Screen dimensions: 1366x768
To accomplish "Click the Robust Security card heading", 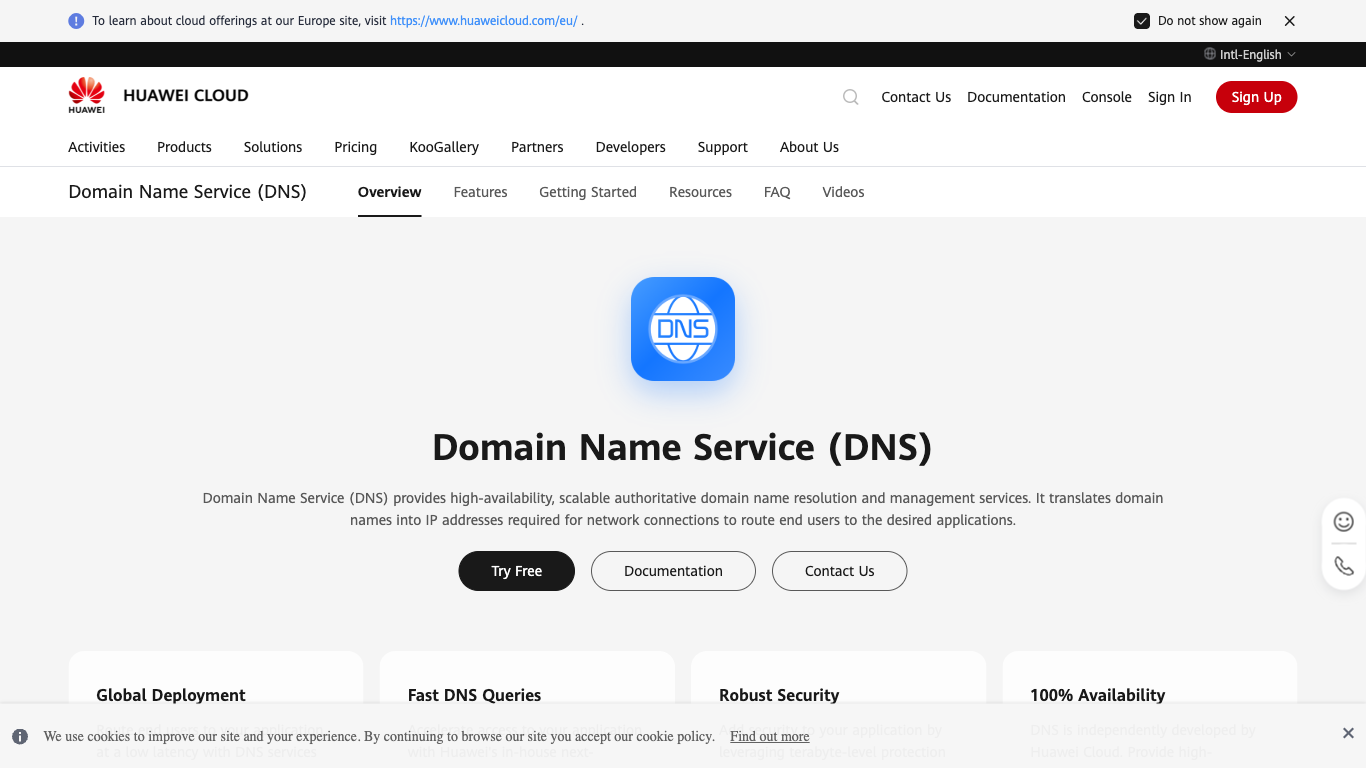I will coord(779,695).
